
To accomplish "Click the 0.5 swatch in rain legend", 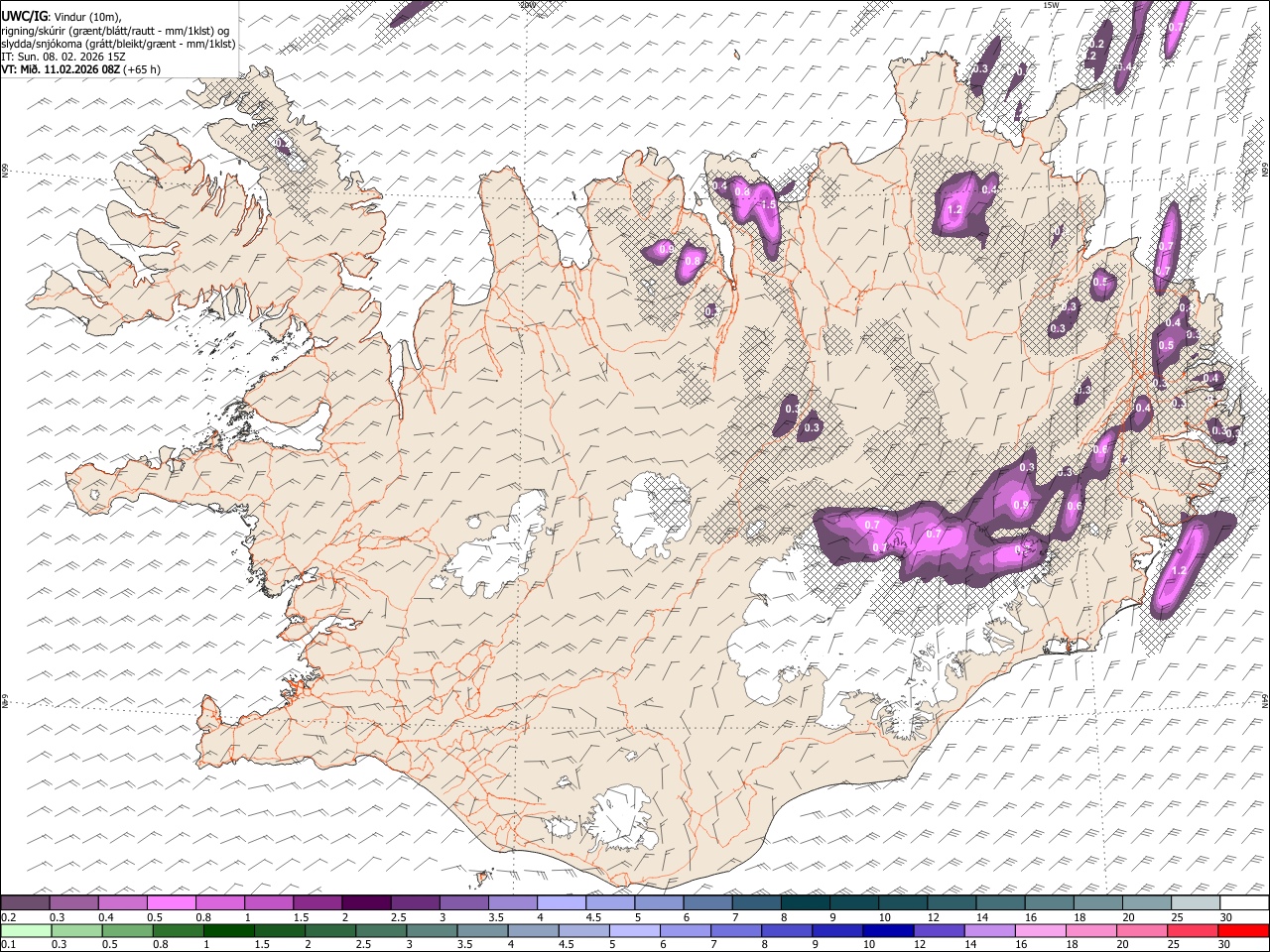I will point(127,930).
